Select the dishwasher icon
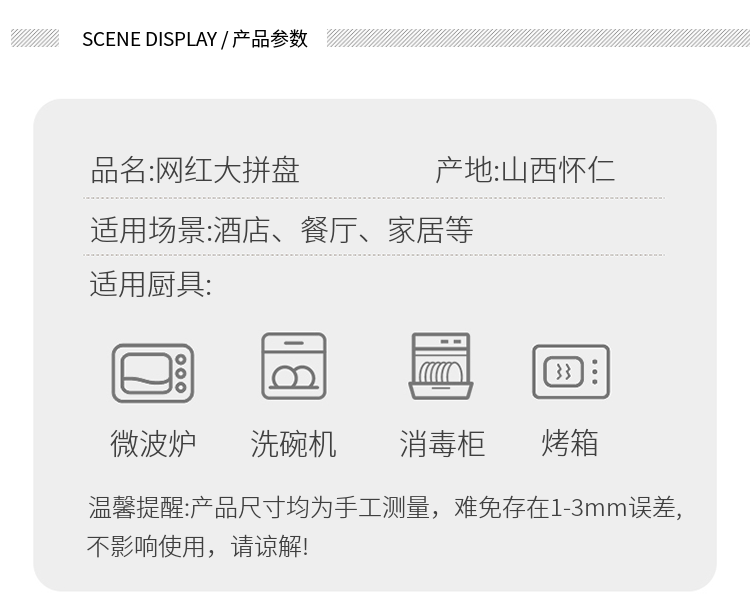This screenshot has height=611, width=750. [294, 366]
